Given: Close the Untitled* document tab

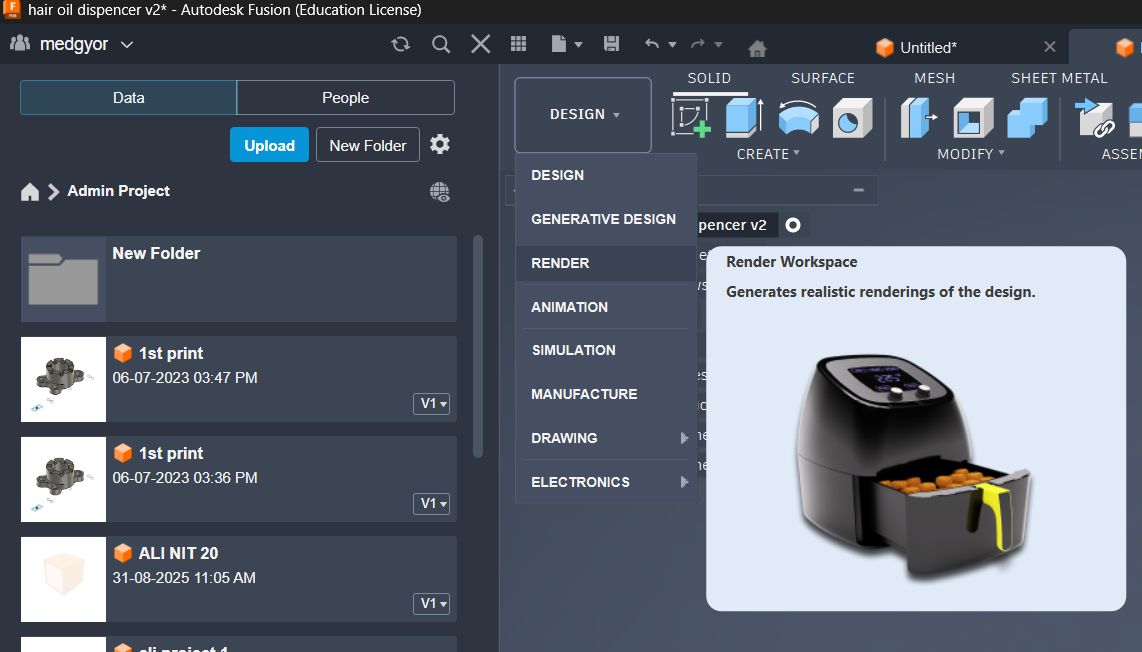Looking at the screenshot, I should pyautogui.click(x=1050, y=47).
